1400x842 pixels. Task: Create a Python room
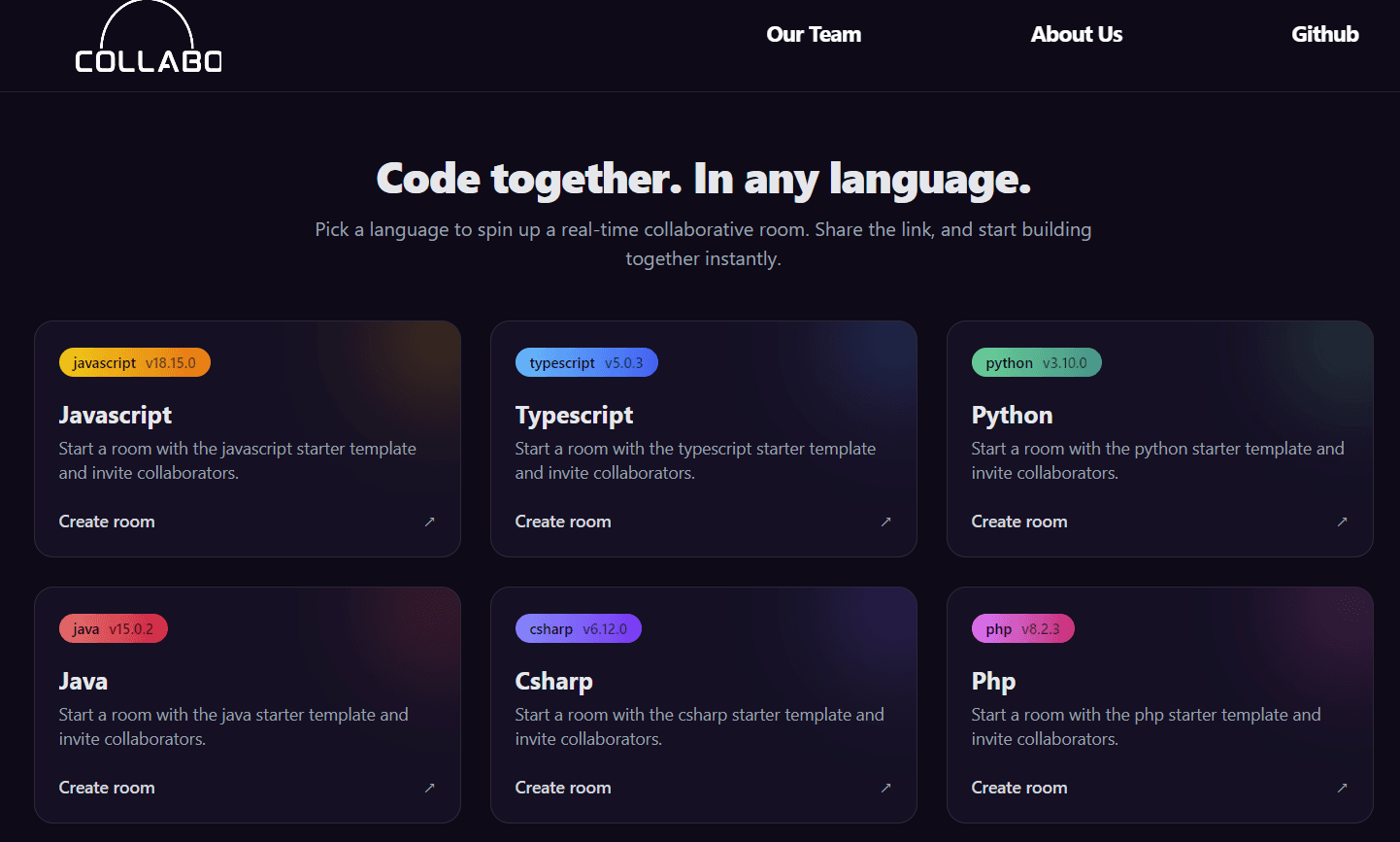(1019, 522)
